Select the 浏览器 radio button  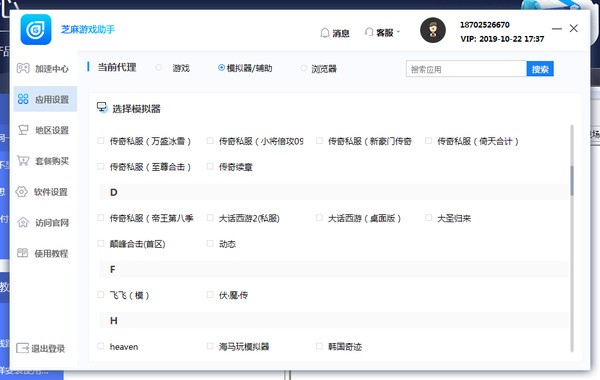(x=303, y=68)
